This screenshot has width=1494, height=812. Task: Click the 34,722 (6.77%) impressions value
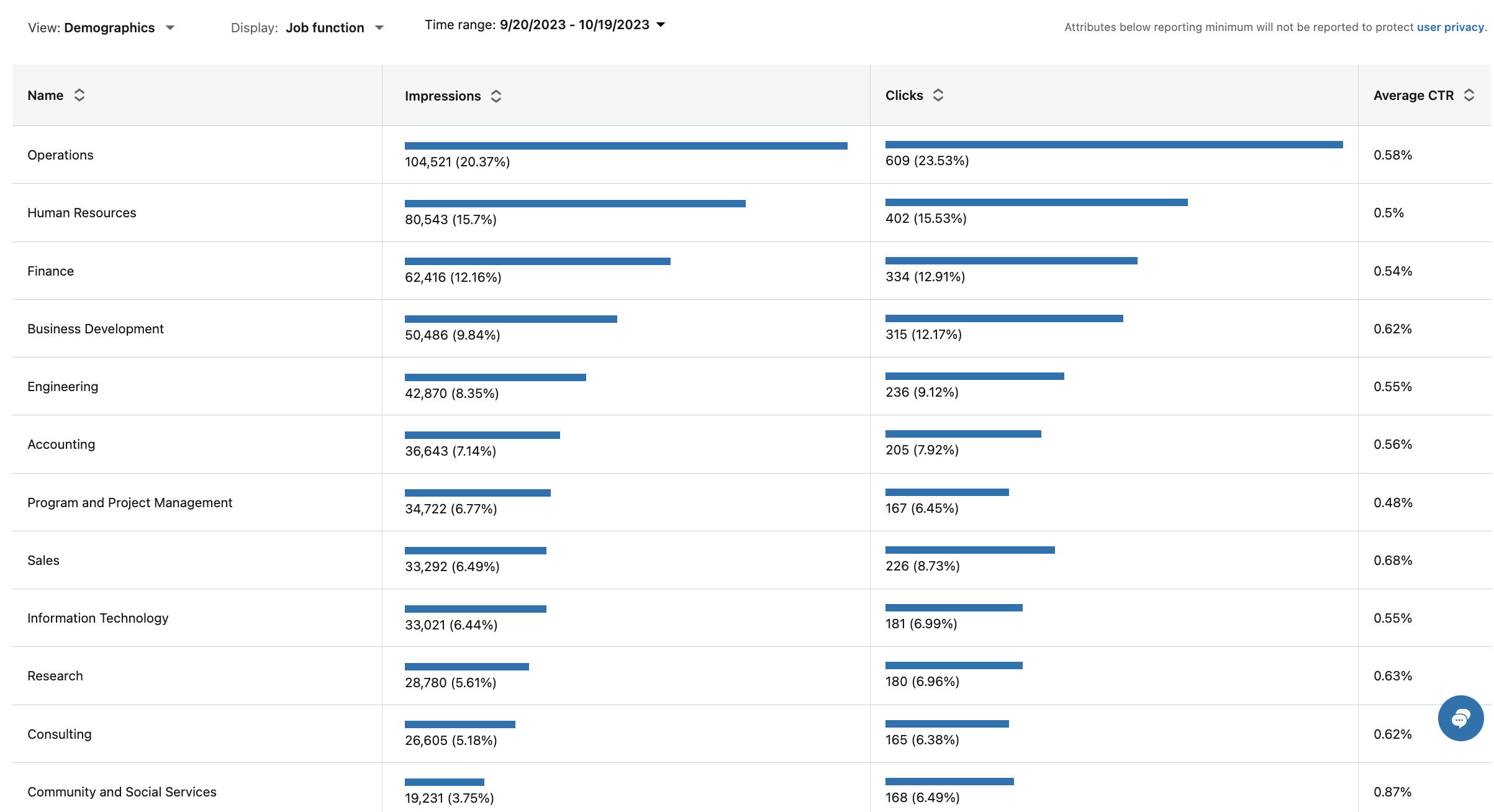click(x=451, y=509)
